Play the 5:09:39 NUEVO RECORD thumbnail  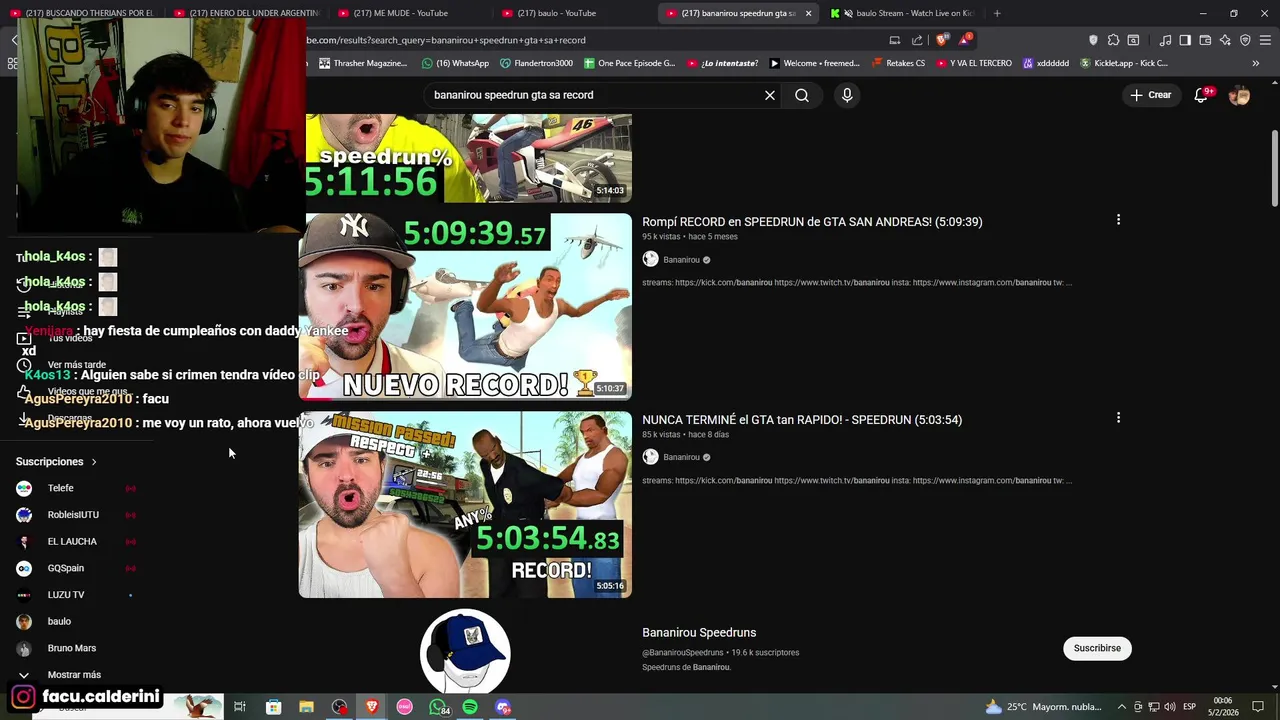point(465,306)
